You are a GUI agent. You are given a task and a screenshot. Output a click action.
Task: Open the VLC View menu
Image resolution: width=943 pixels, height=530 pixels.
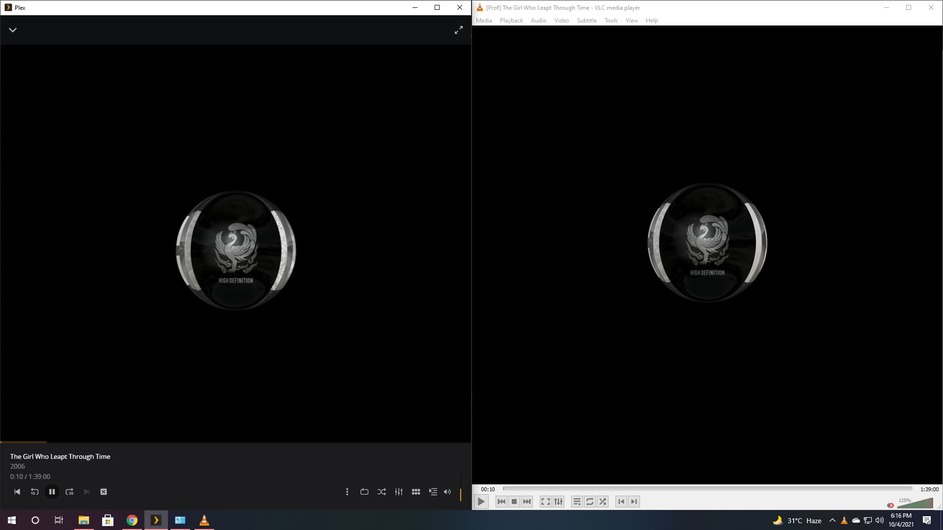(x=631, y=20)
